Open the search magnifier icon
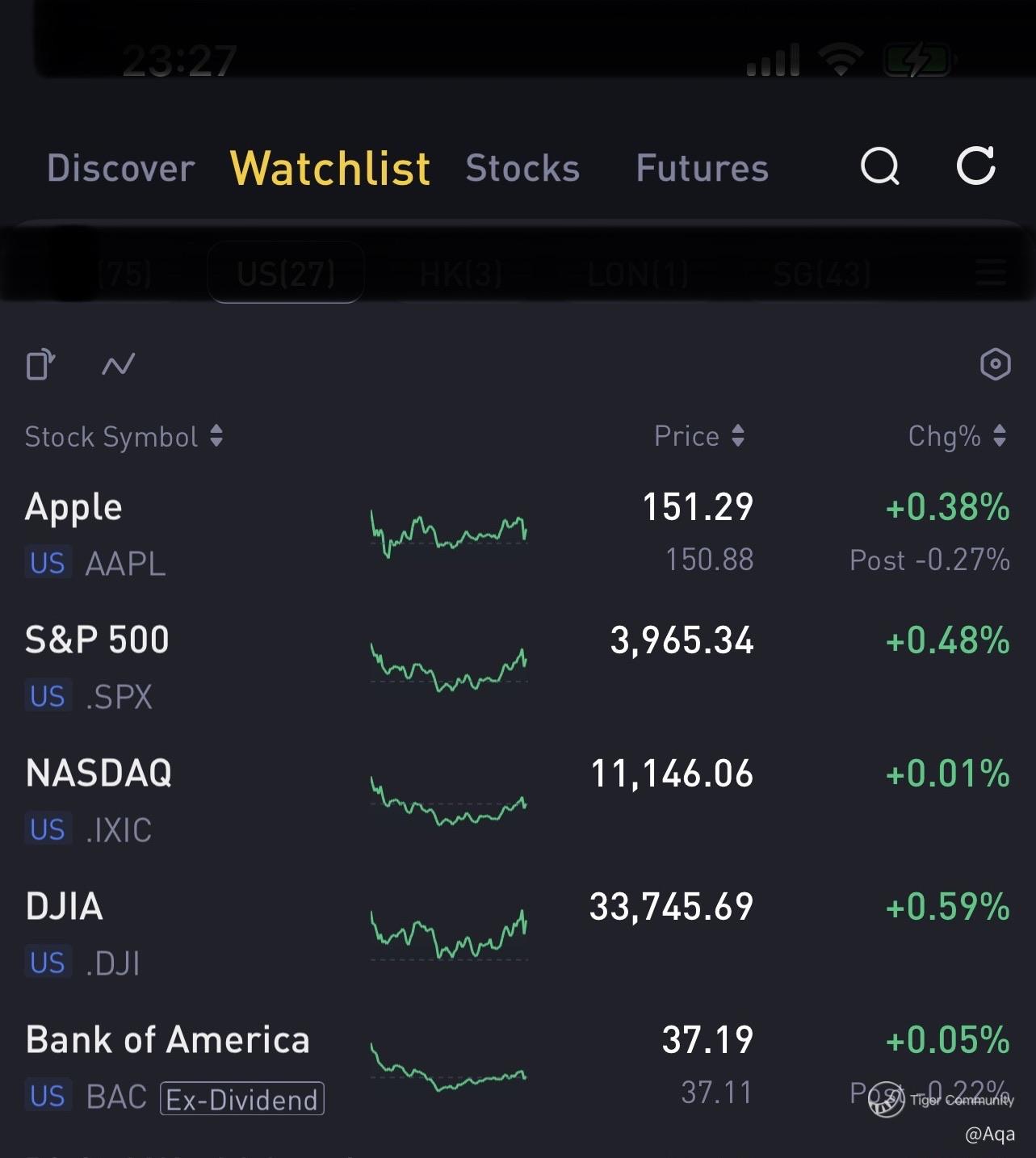The height and width of the screenshot is (1158, 1036). point(879,166)
